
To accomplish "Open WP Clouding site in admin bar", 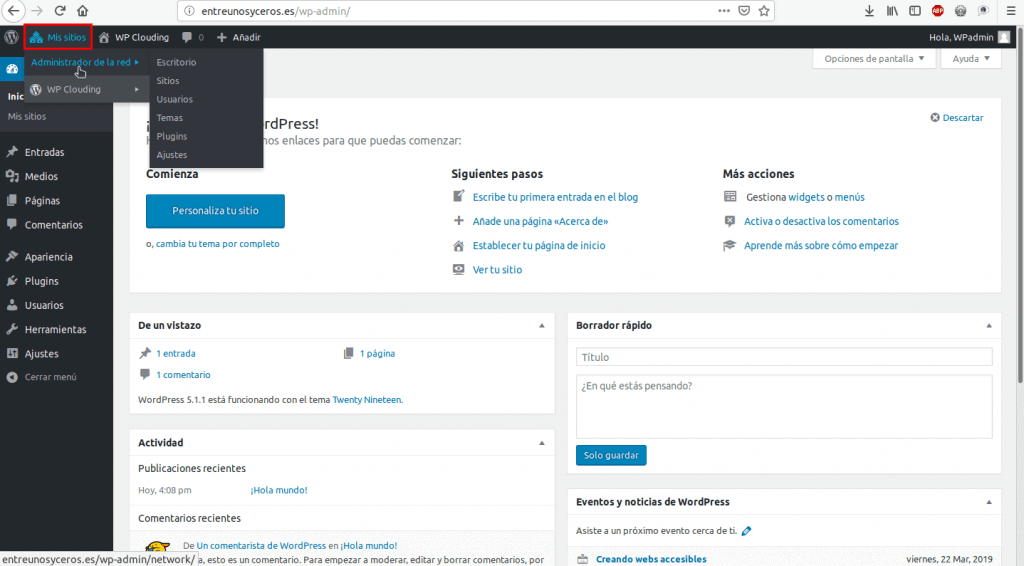I will pyautogui.click(x=134, y=37).
